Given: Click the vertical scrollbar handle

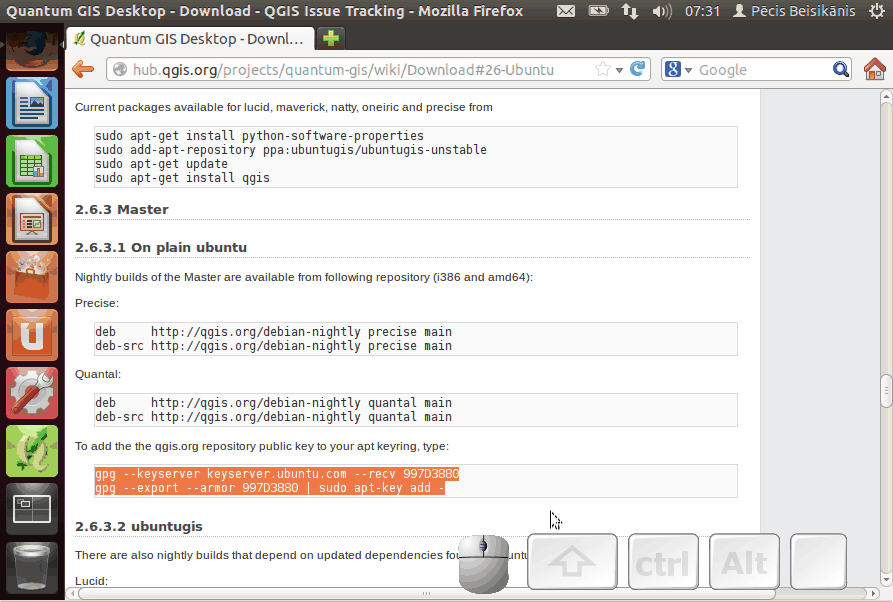Looking at the screenshot, I should (886, 391).
